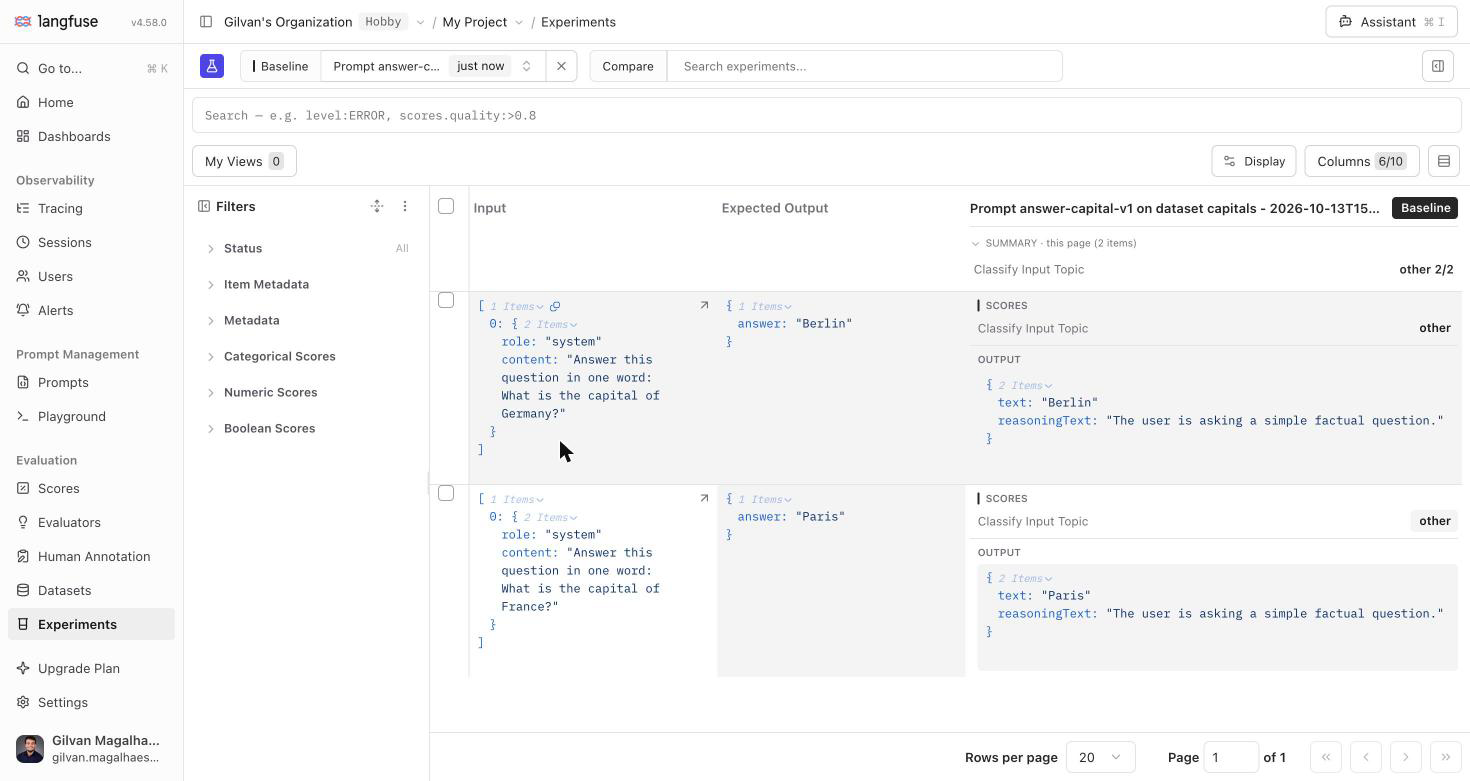The image size is (1470, 781).
Task: Expand the Status filter
Action: point(306,248)
